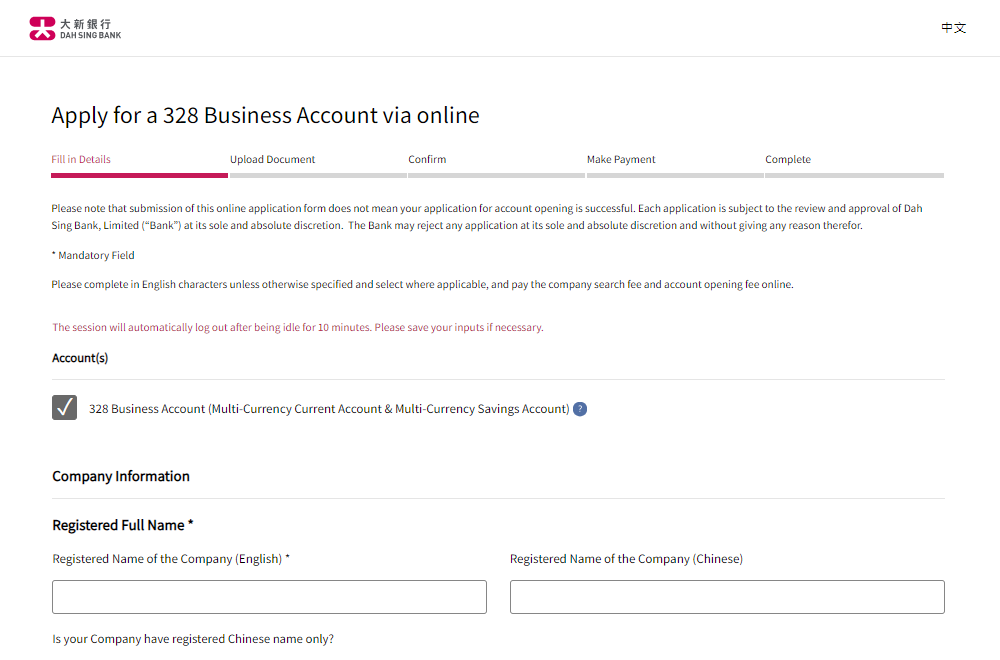Click the Registered Name (Chinese) input box
The image size is (1000, 660).
point(727,596)
